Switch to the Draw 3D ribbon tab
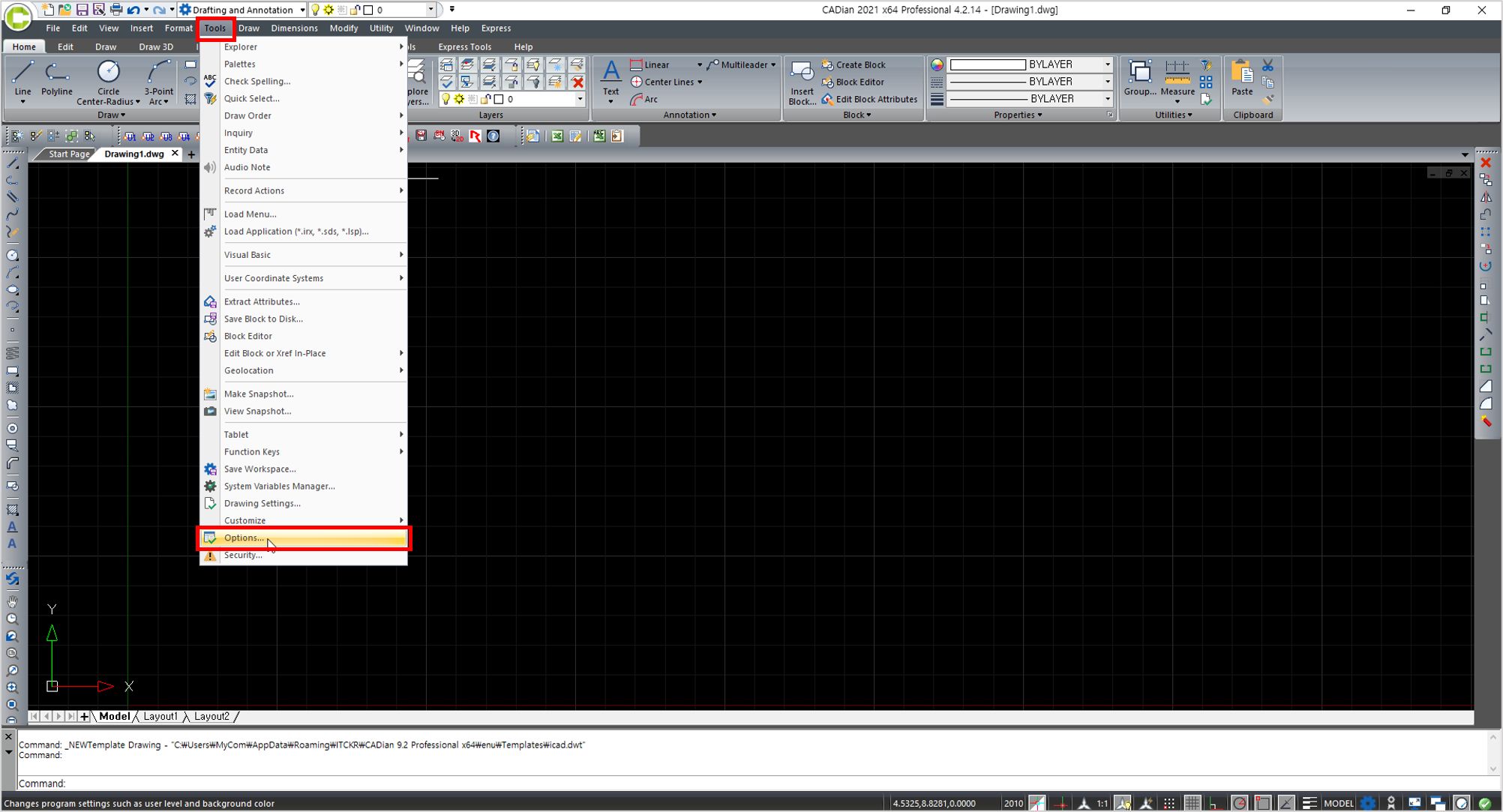Image resolution: width=1503 pixels, height=812 pixels. (155, 46)
